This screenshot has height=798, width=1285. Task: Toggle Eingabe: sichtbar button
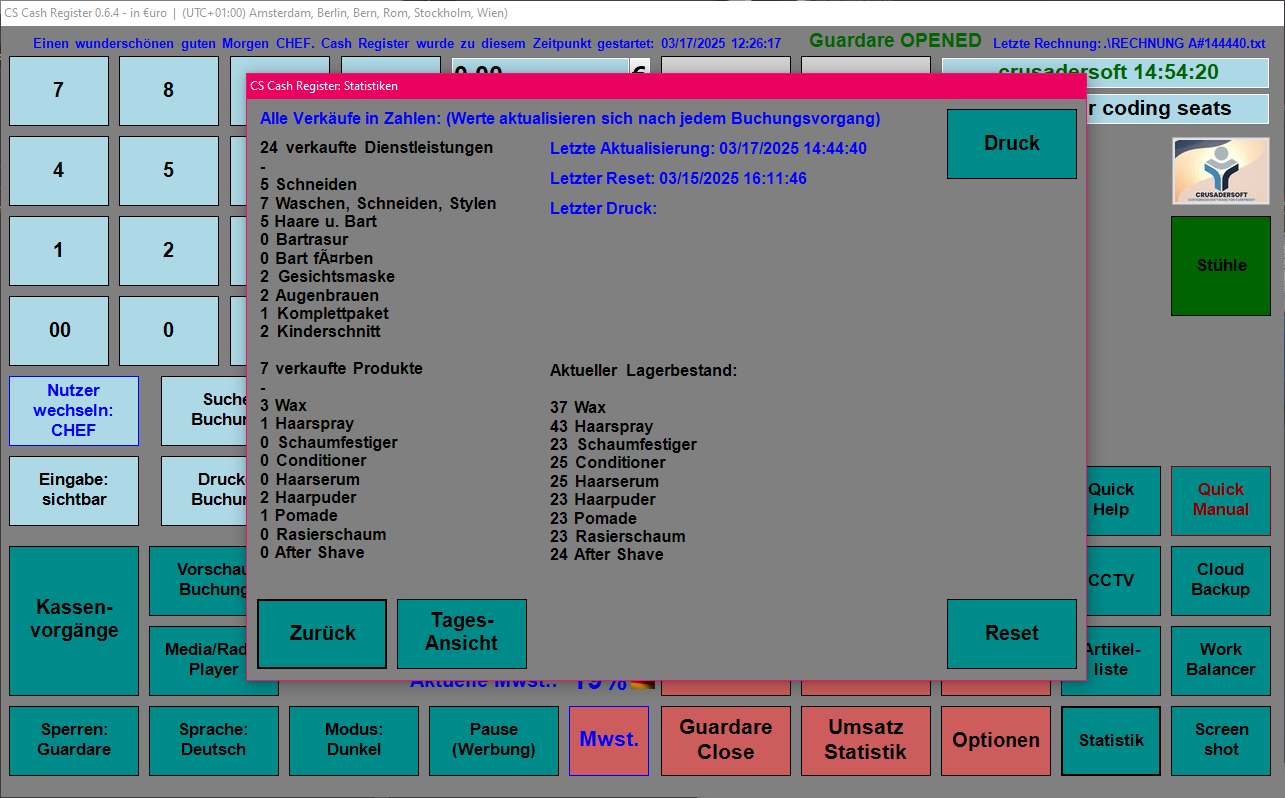point(74,491)
